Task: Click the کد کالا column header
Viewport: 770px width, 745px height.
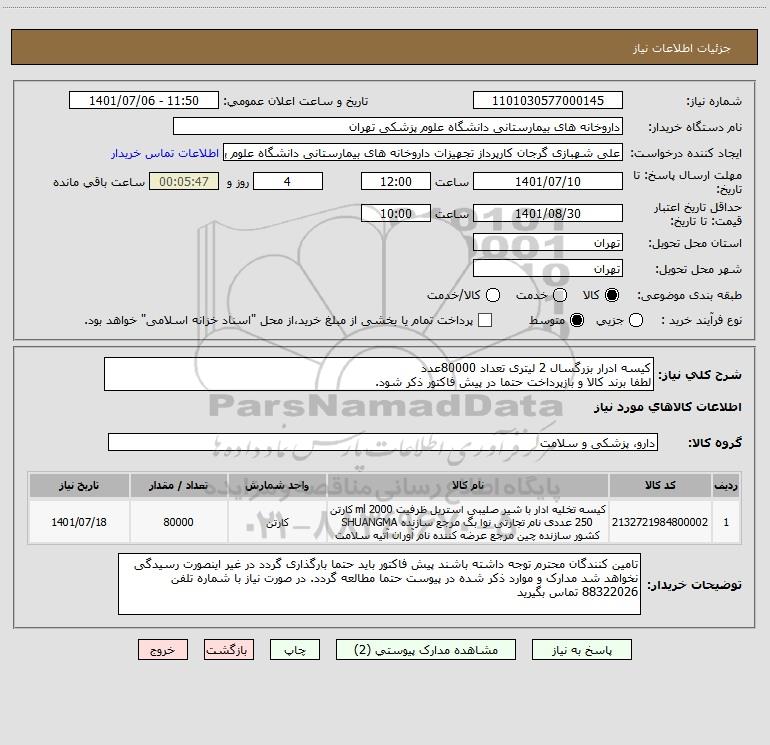Action: (660, 485)
